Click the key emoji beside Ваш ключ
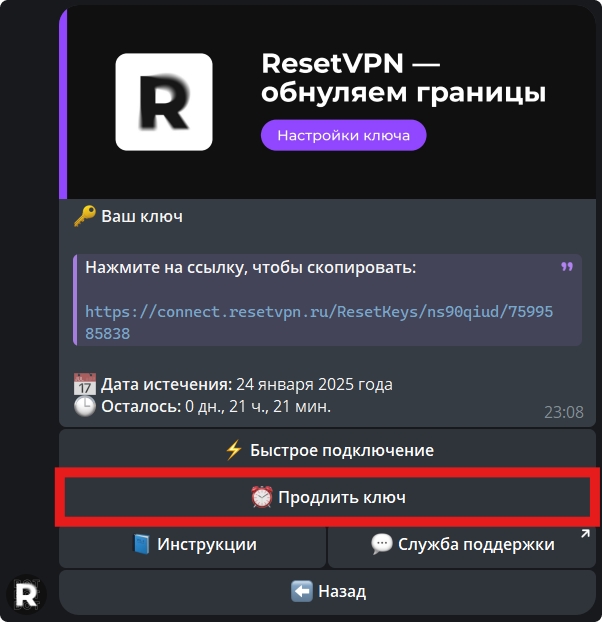This screenshot has width=602, height=622. [x=85, y=216]
